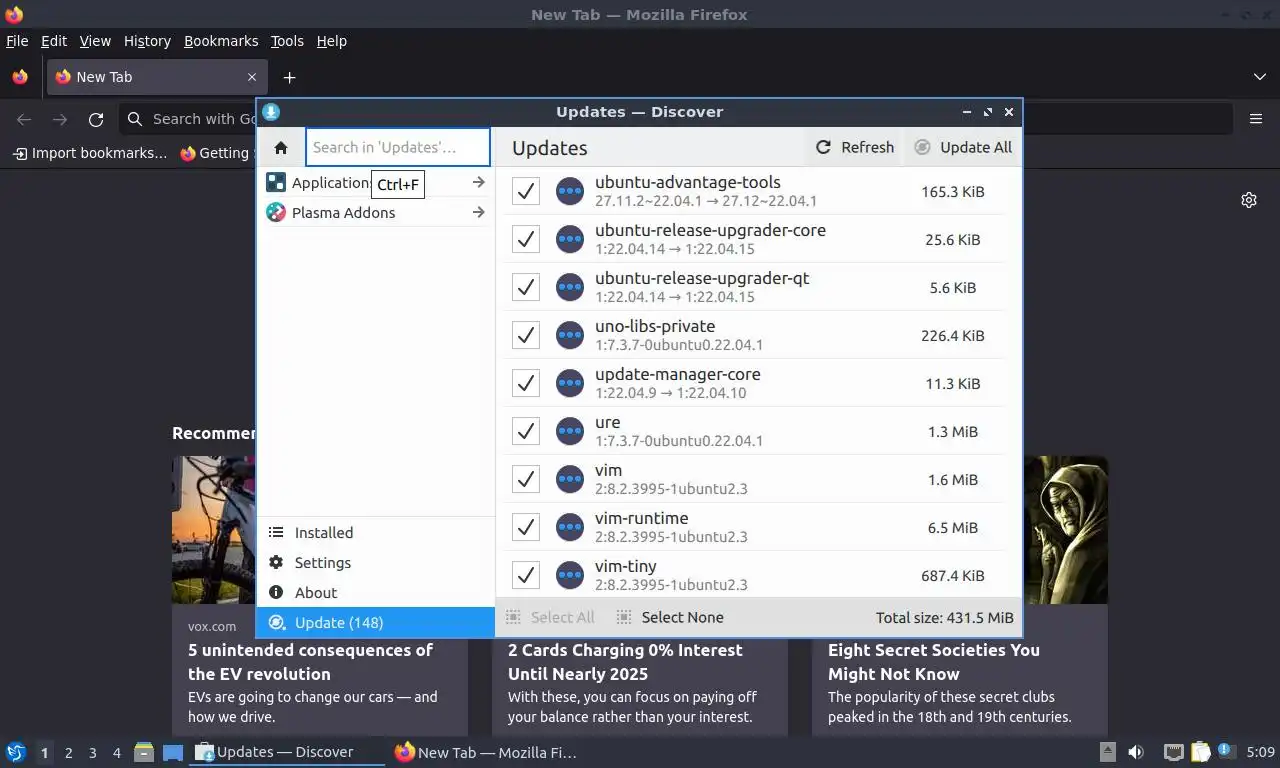Click the Plasma Addons category icon

tap(275, 212)
